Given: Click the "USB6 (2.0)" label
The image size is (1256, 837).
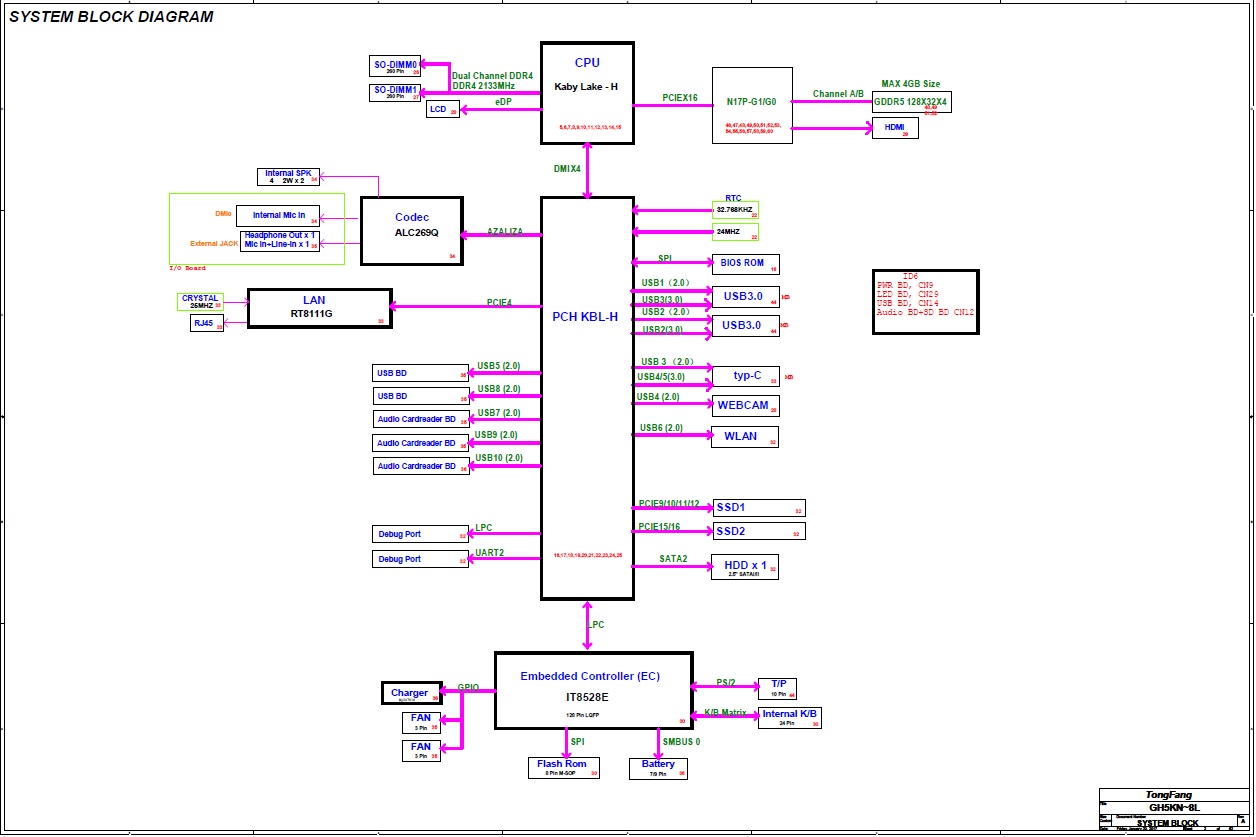Looking at the screenshot, I should coord(662,428).
